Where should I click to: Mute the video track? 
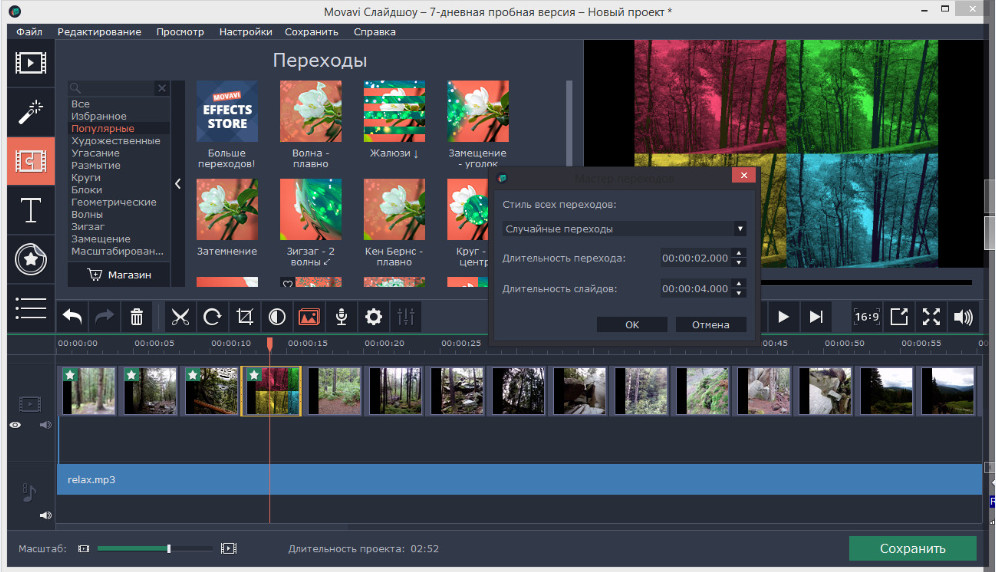coord(45,425)
